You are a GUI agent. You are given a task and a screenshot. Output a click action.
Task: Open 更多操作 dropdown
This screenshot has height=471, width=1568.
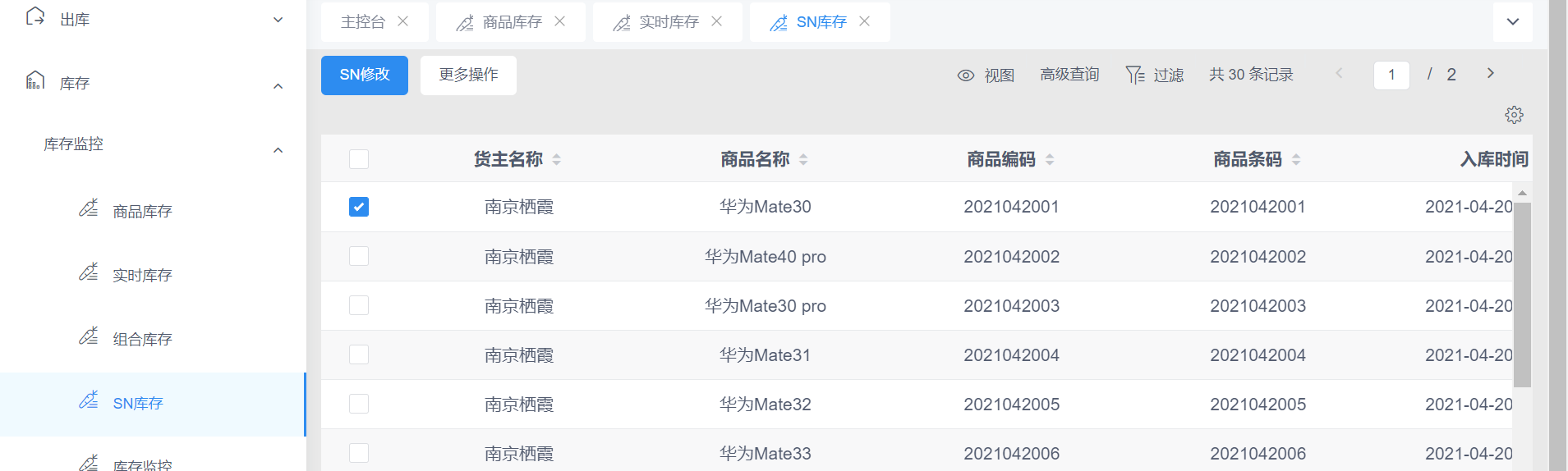[468, 75]
